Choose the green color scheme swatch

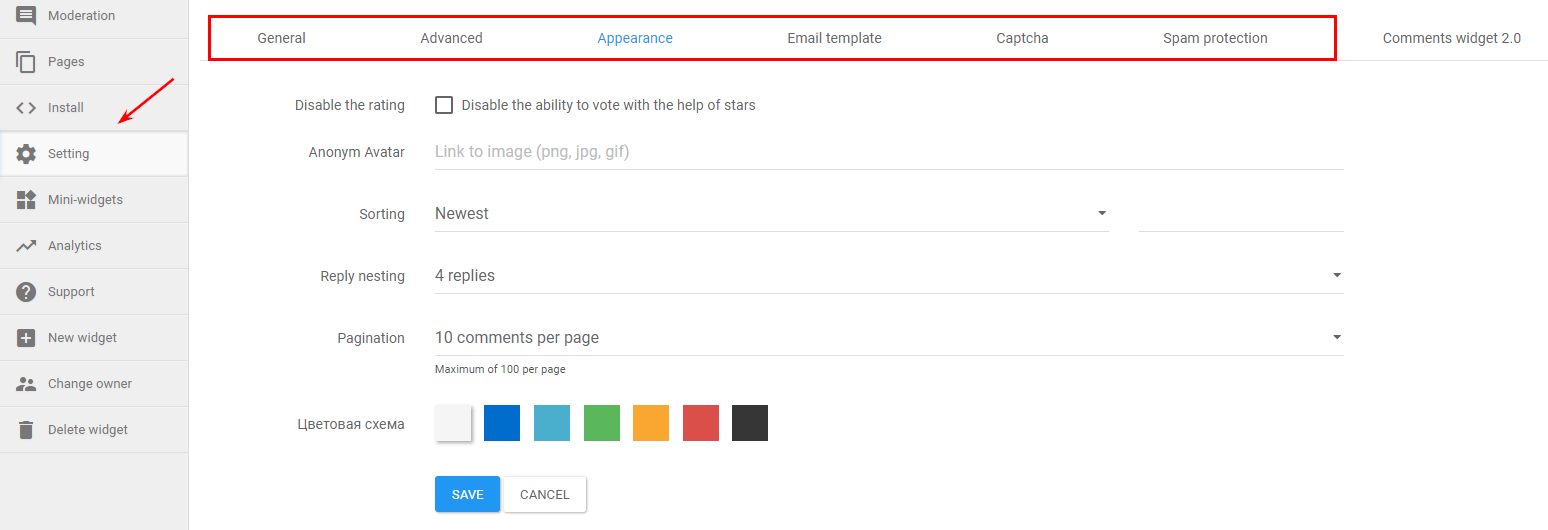click(602, 423)
